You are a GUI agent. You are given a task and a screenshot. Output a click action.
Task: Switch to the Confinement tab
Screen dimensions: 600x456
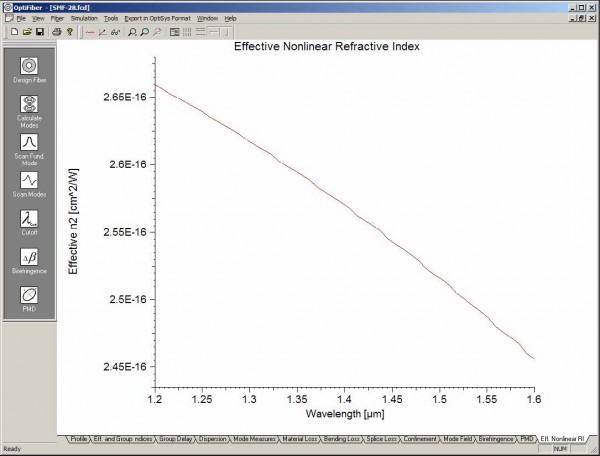[x=420, y=439]
